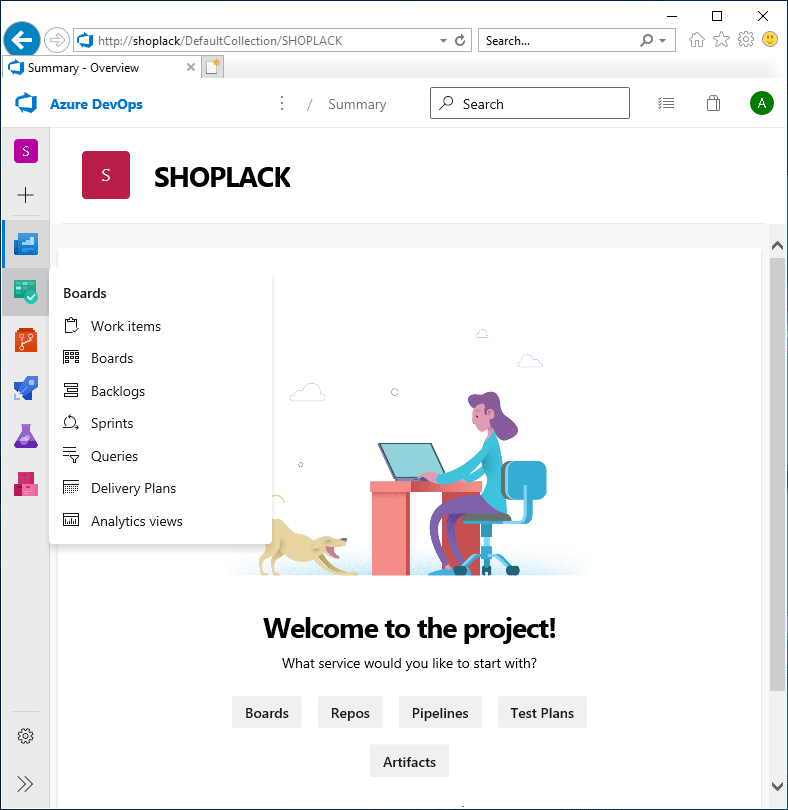Open the Pipelines hub icon
Viewport: 788px width, 810px height.
point(26,388)
